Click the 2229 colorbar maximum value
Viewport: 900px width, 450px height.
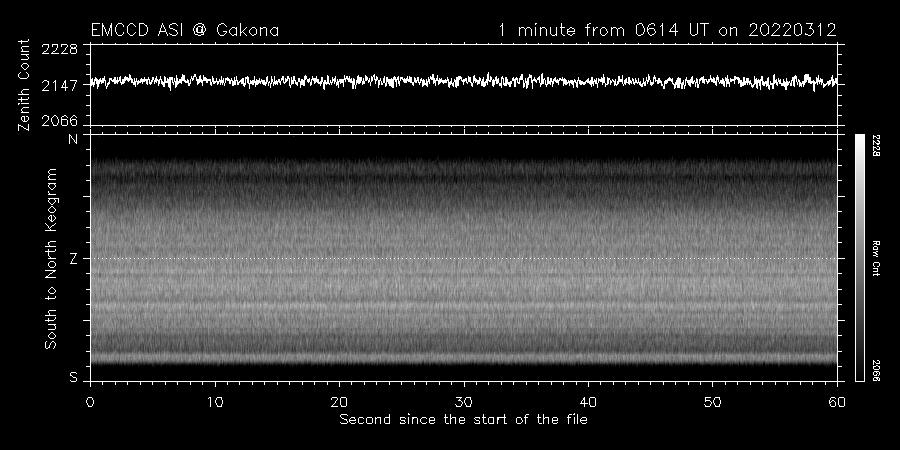[x=876, y=146]
